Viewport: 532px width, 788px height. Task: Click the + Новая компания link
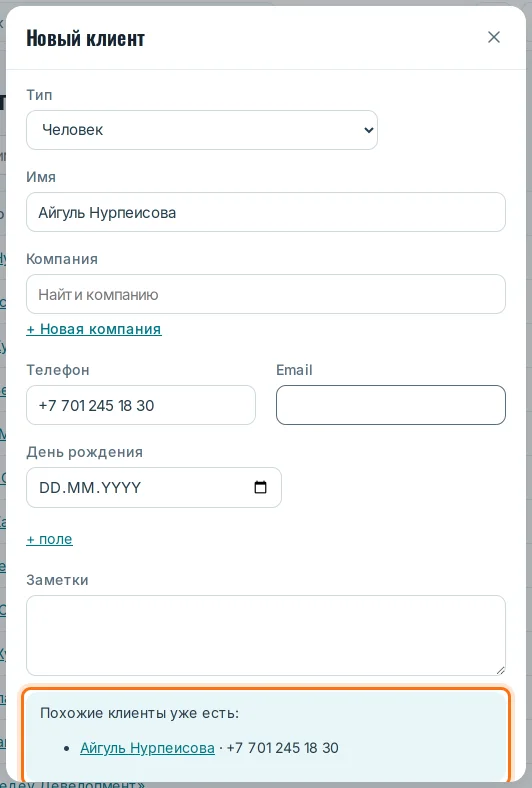pos(94,329)
